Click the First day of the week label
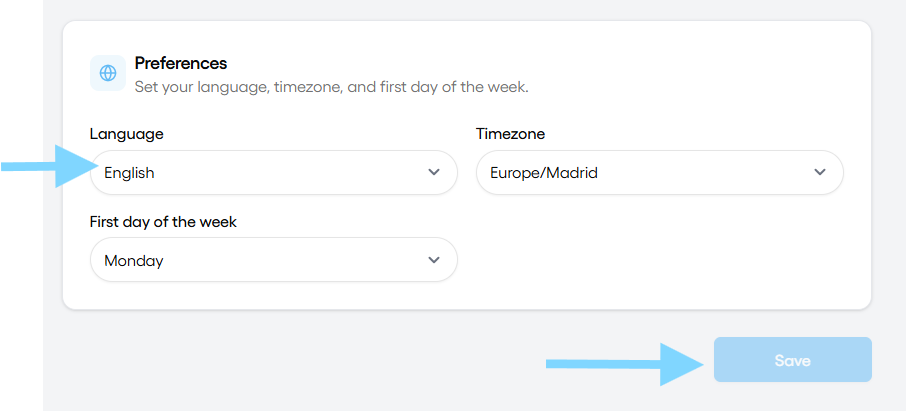 164,222
